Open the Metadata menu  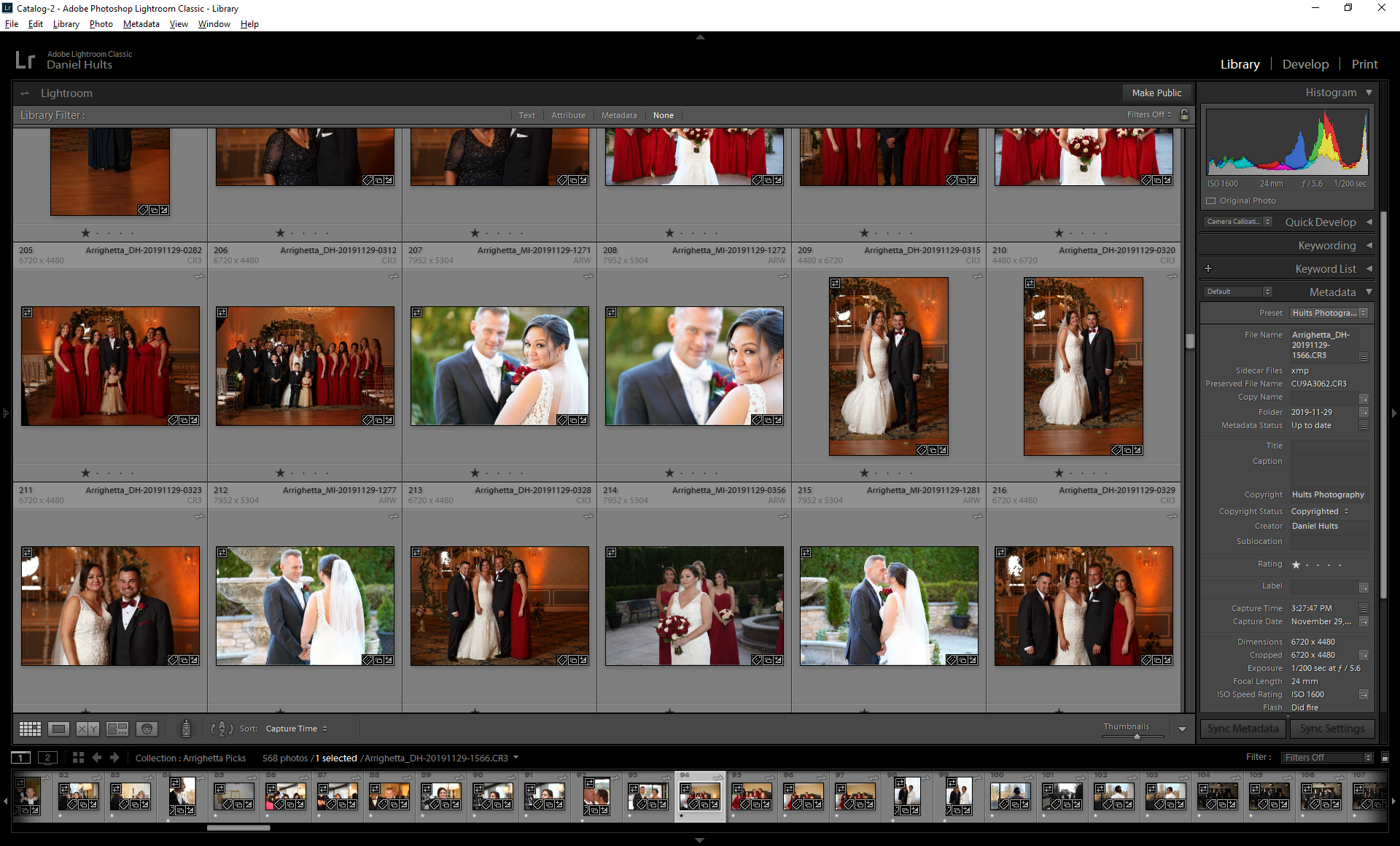(141, 24)
